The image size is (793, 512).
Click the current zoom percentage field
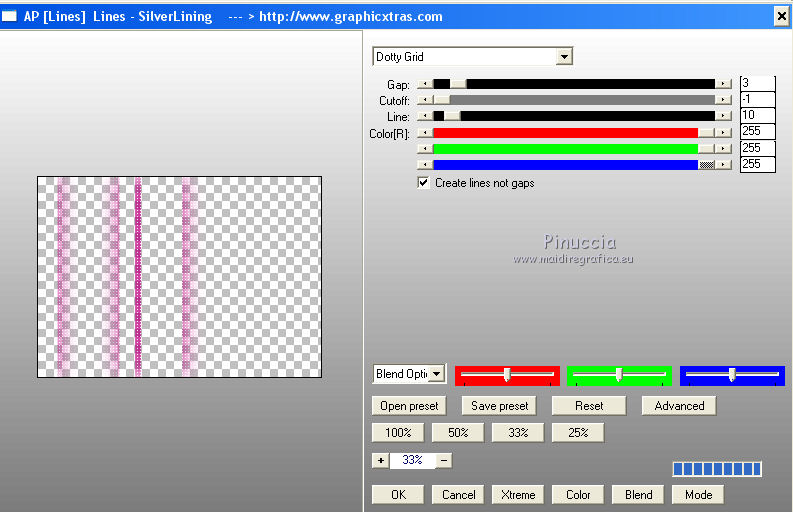click(412, 460)
